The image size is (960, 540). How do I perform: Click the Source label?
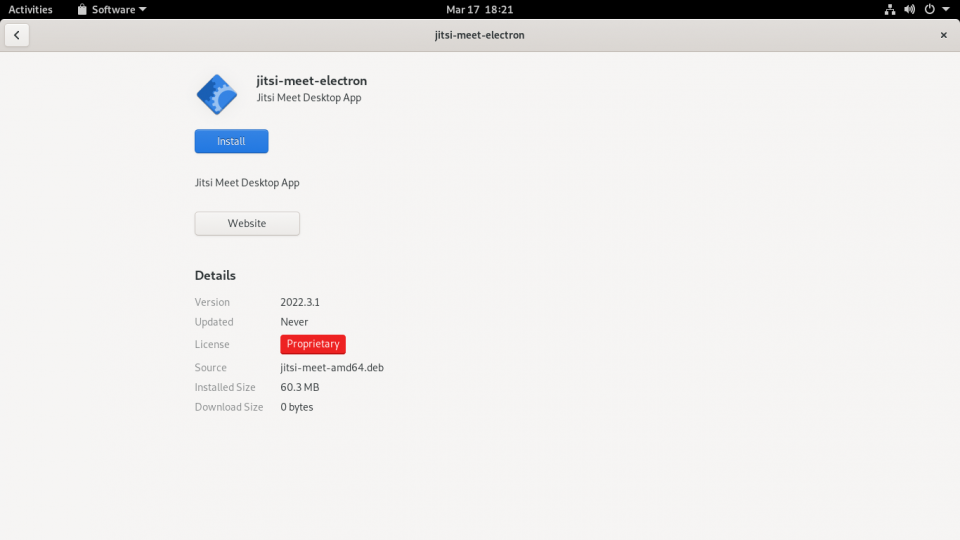(211, 367)
